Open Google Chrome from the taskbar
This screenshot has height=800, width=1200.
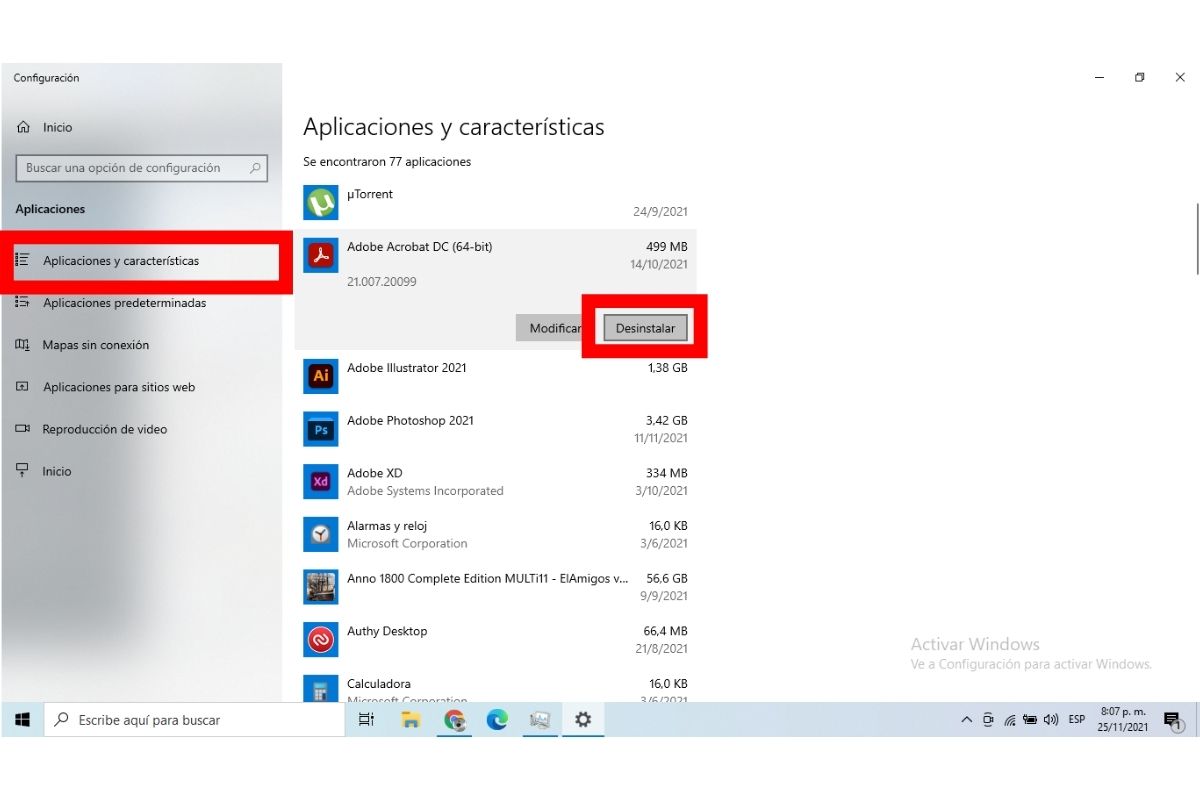pos(455,719)
